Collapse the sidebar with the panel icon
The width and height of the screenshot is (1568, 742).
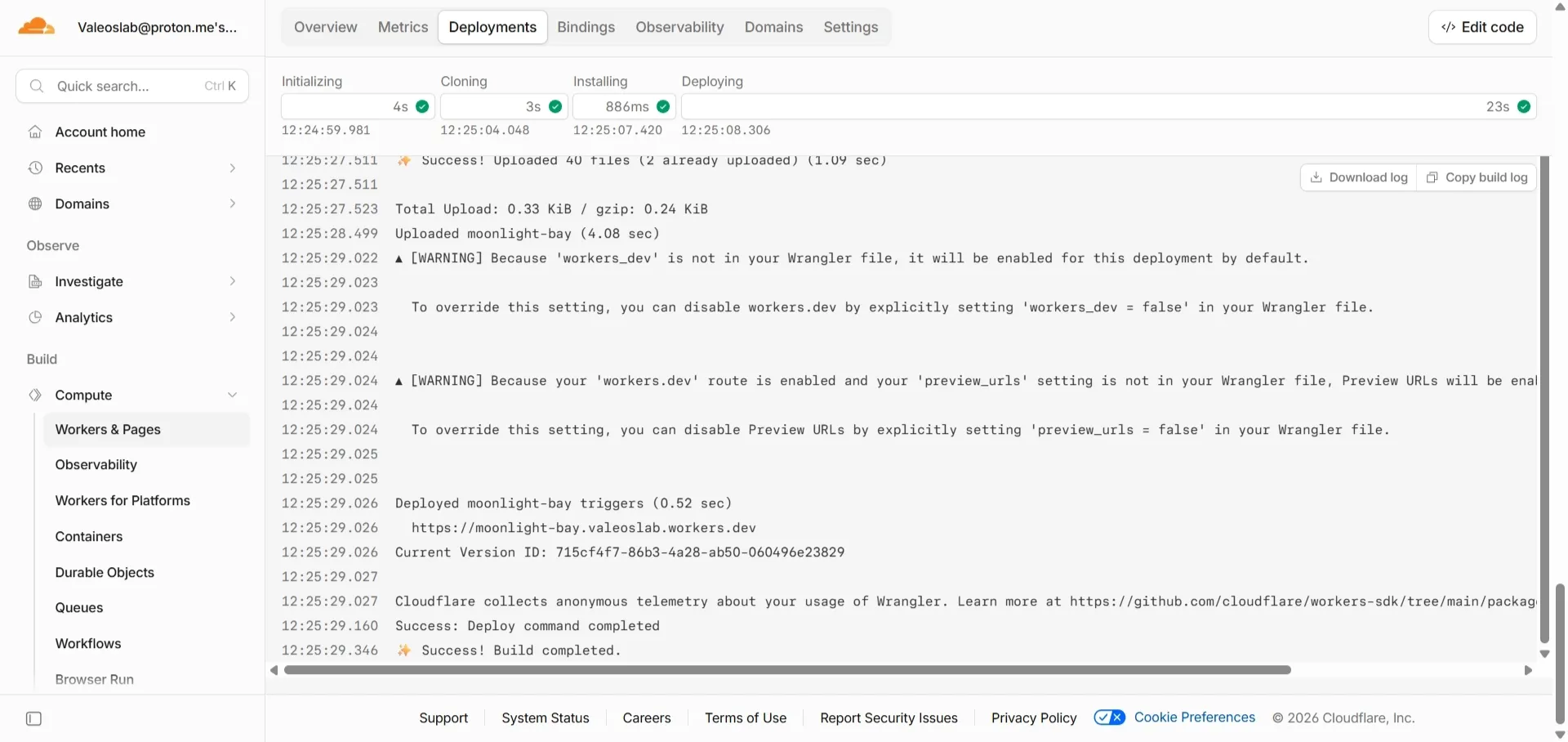(x=33, y=719)
